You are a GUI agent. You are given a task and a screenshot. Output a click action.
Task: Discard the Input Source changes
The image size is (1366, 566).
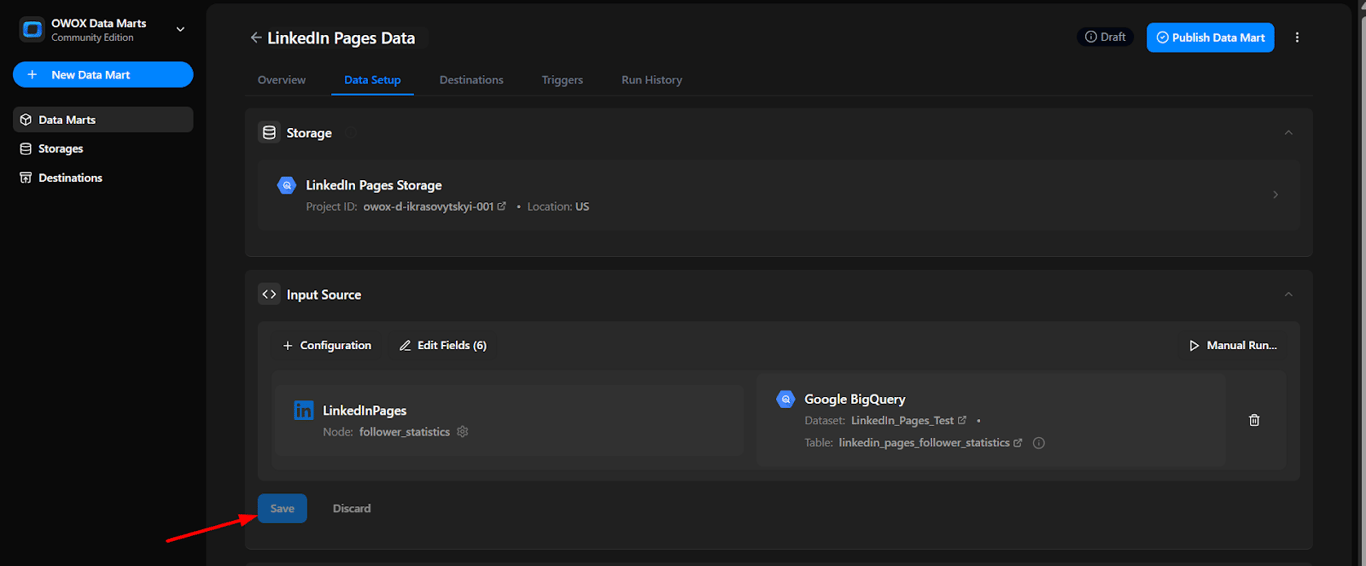352,509
